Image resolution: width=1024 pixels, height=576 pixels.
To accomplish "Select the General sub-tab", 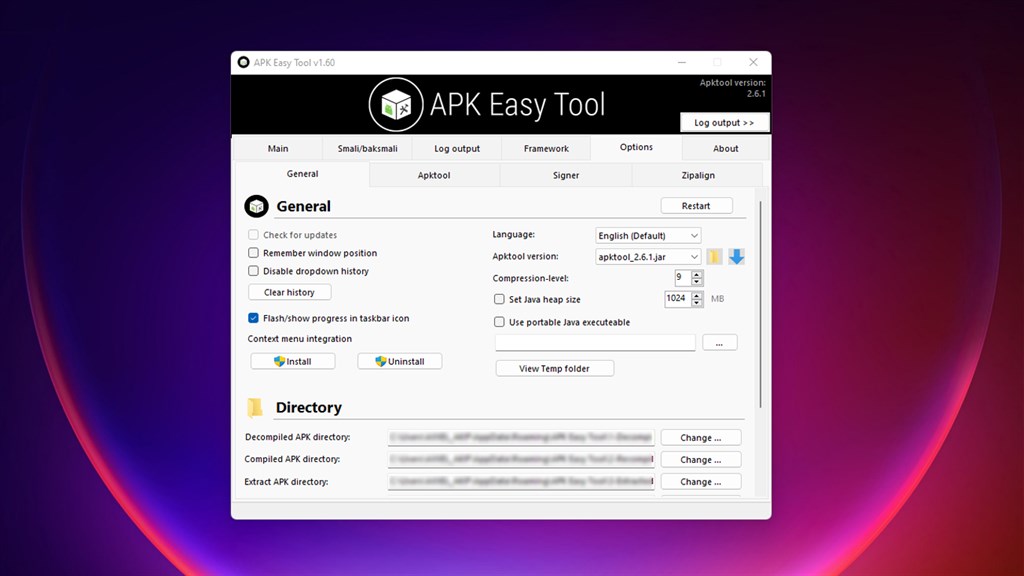I will (302, 174).
